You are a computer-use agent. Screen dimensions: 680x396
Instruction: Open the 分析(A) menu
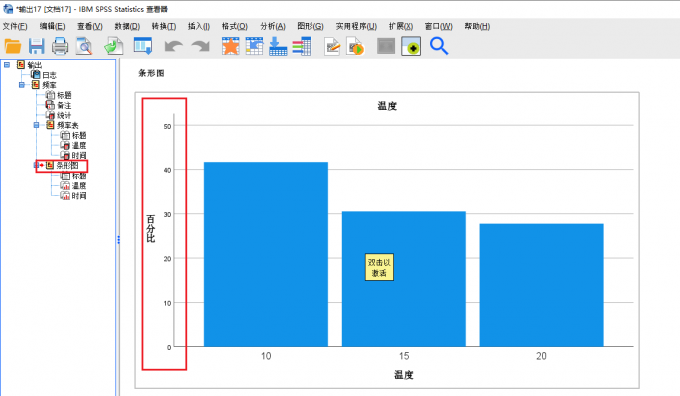click(273, 26)
